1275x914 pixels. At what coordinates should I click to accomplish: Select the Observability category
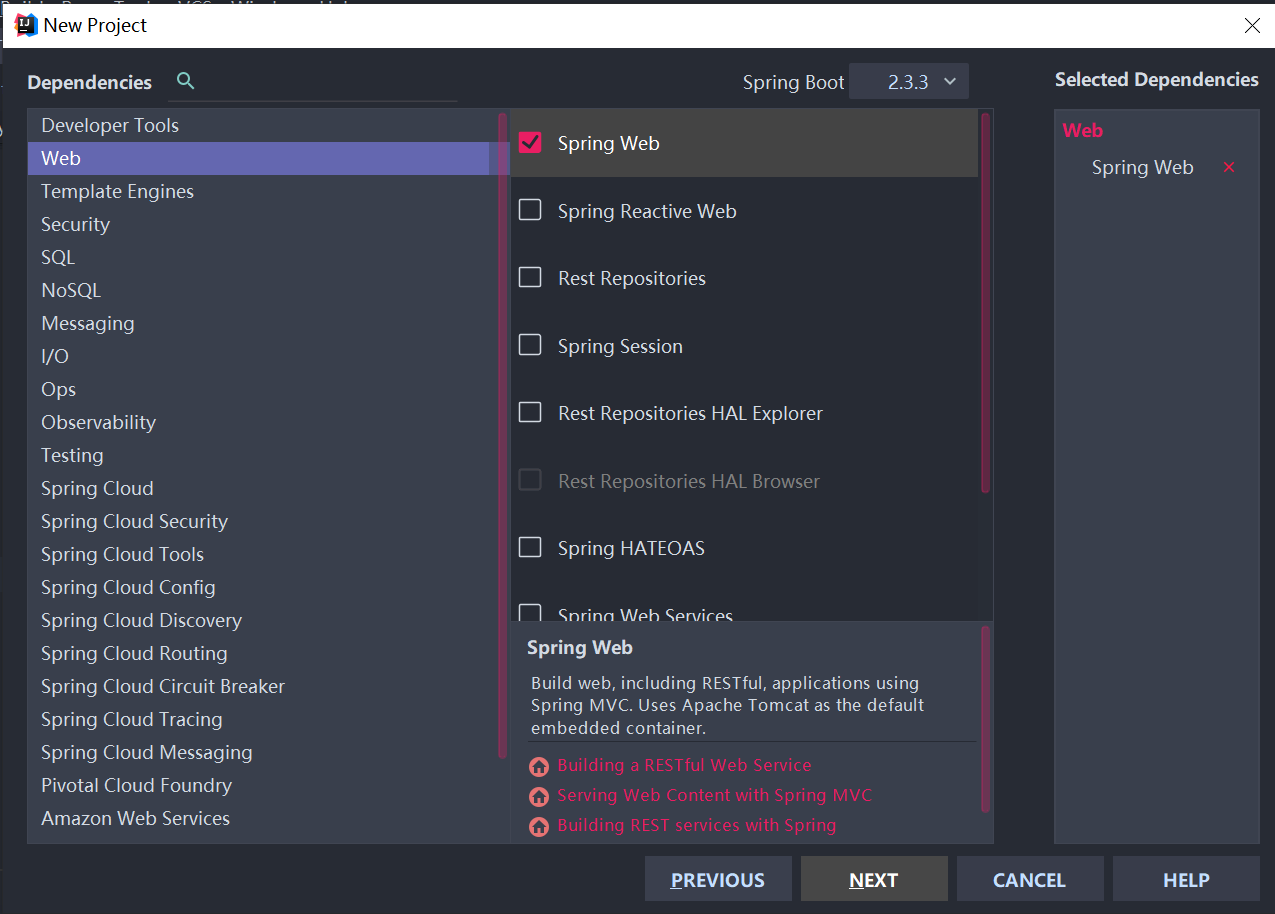(263, 422)
